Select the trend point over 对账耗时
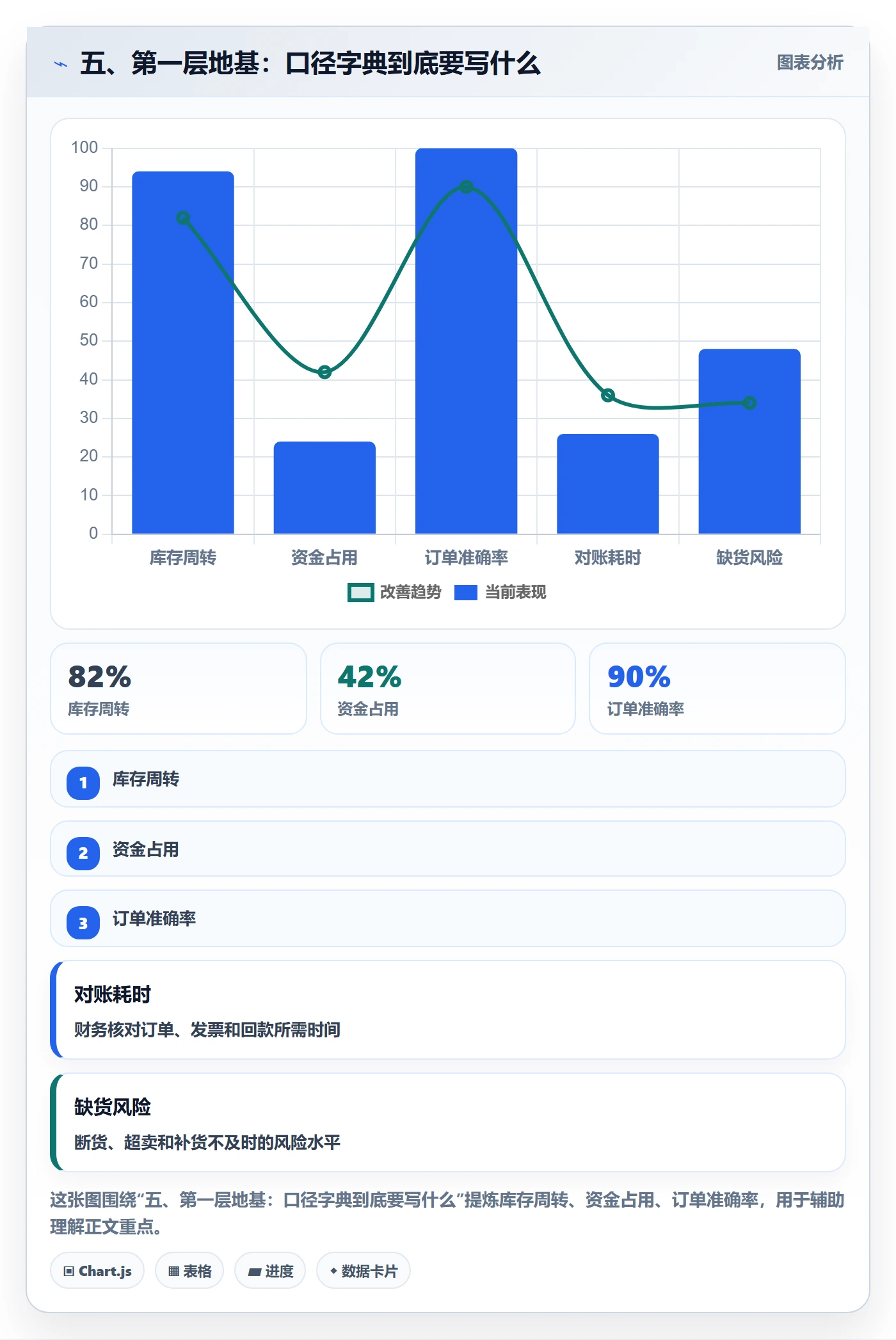Screen dimensions: 896x1340 pos(608,395)
